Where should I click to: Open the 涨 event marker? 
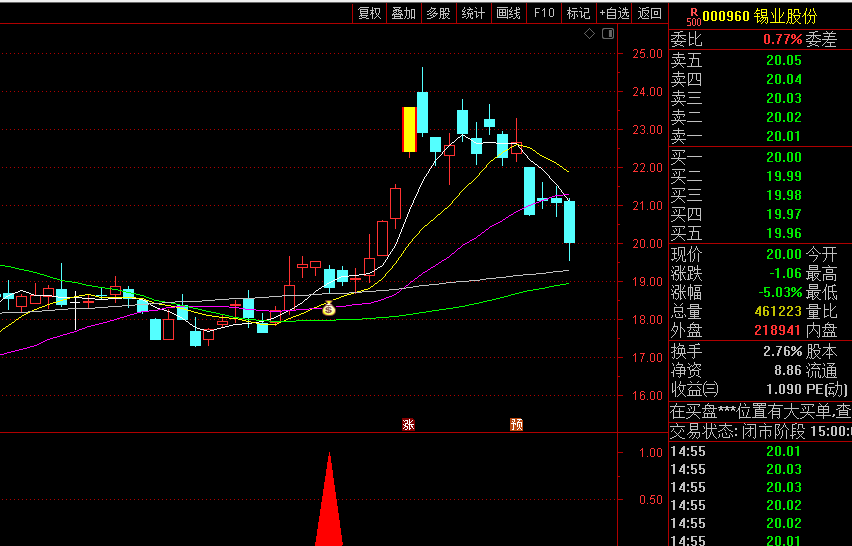point(408,424)
